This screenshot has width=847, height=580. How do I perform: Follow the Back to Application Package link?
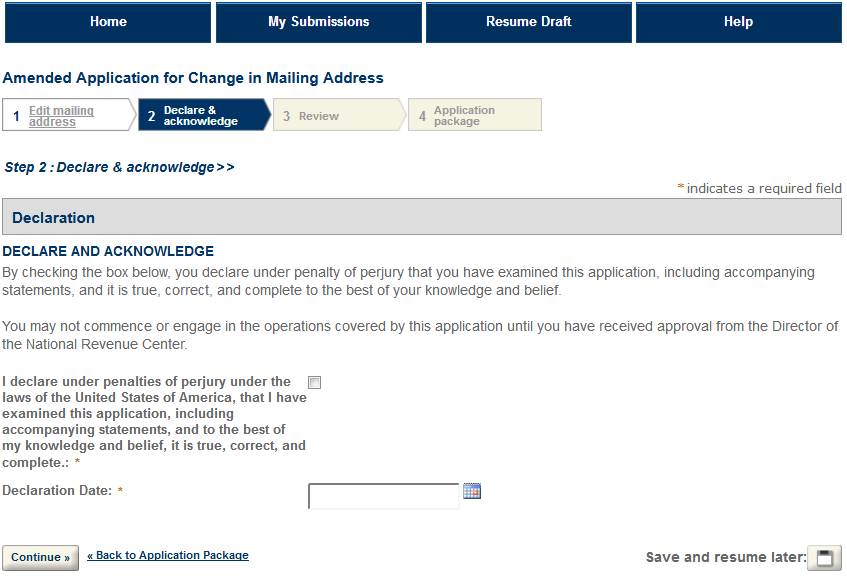(168, 555)
